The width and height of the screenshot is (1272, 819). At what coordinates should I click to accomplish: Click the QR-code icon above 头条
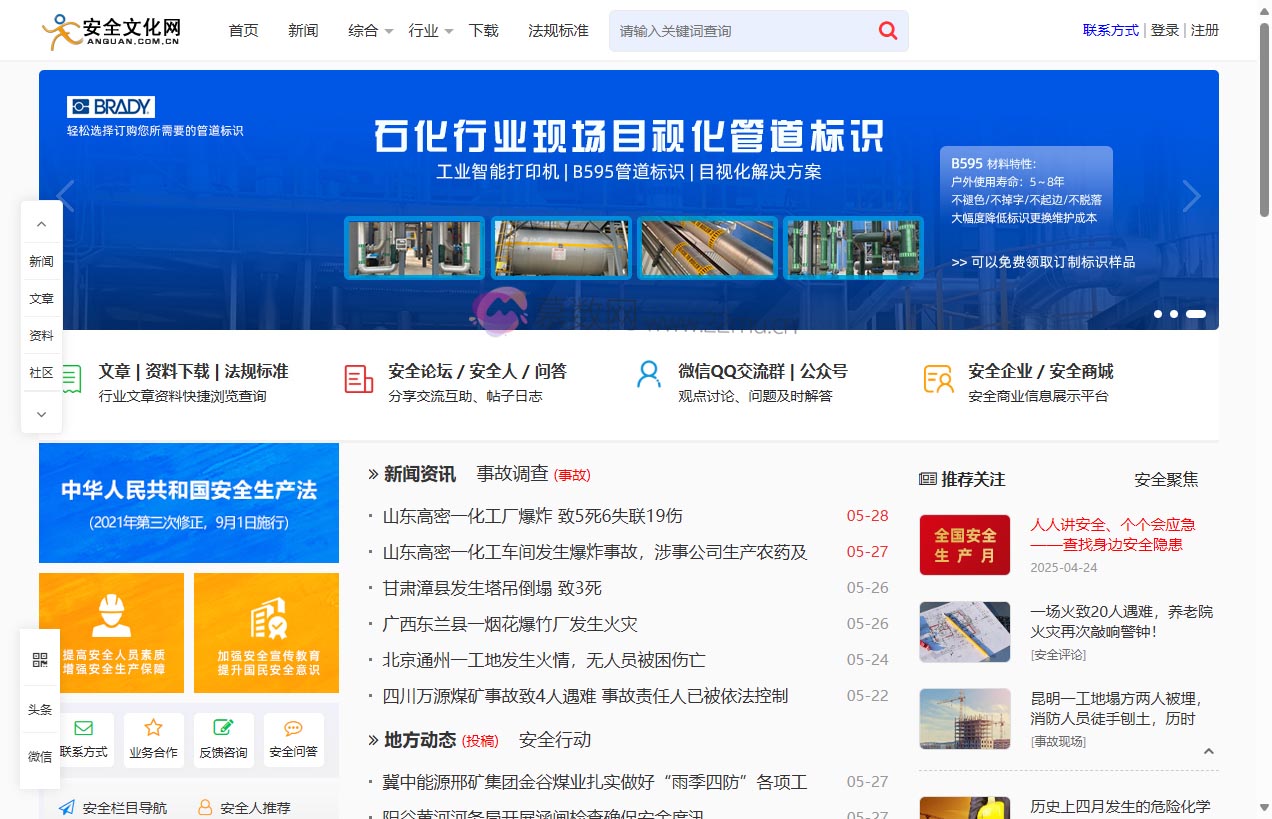(40, 660)
